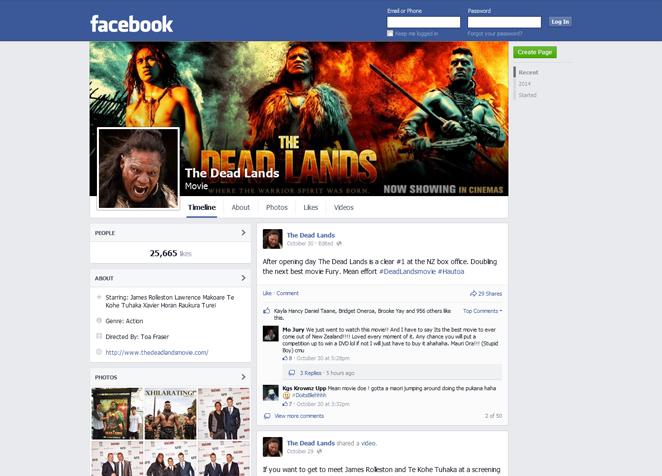Viewport: 662px width, 476px height.
Task: Click the 29 Shares link
Action: [x=490, y=294]
